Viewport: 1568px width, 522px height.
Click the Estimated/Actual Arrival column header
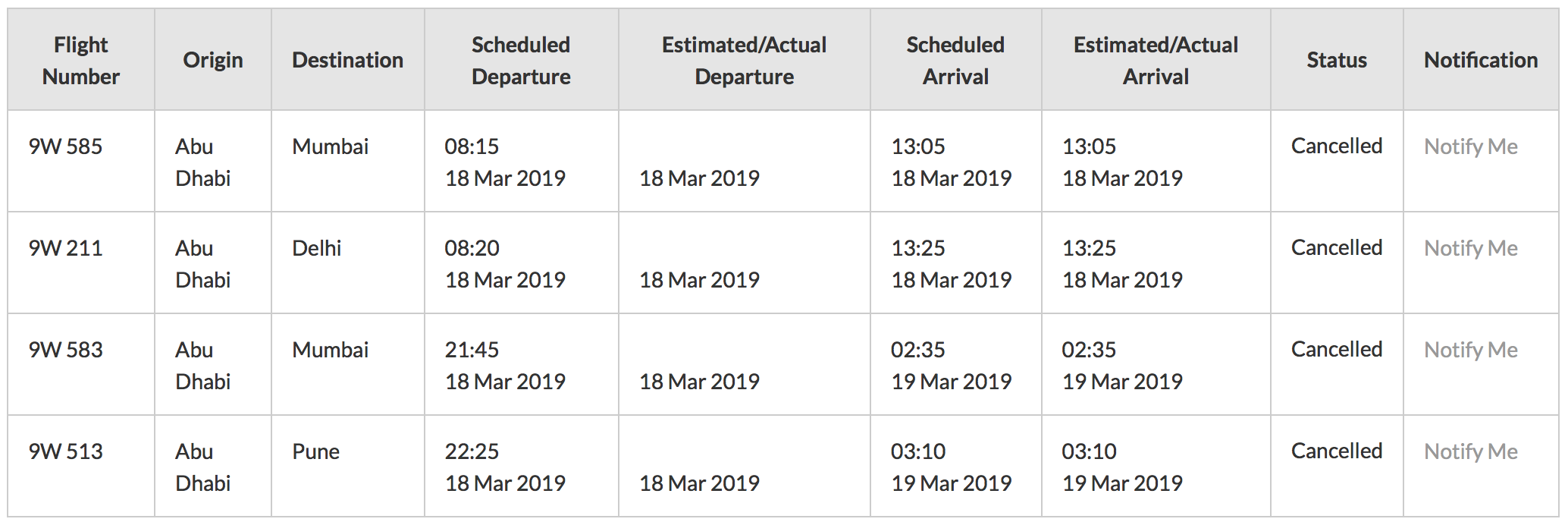[x=1156, y=60]
